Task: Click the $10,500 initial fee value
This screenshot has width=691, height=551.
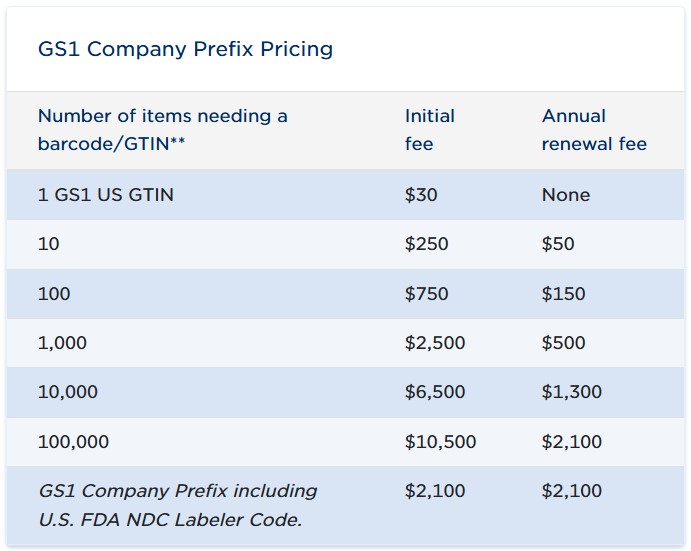Action: tap(440, 441)
